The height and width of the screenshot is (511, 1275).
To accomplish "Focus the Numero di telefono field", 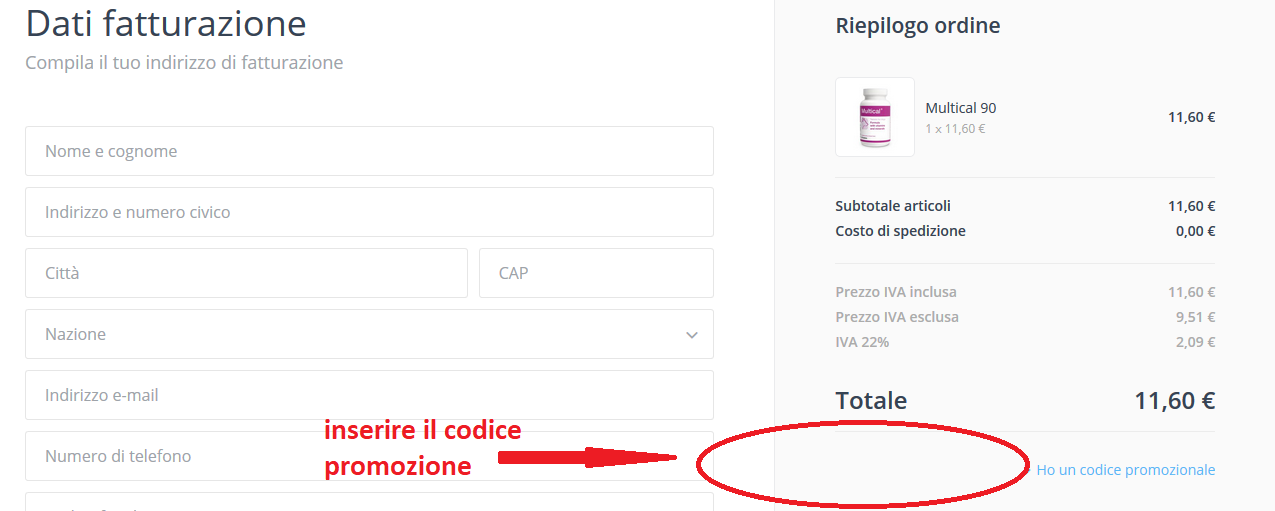I will [x=369, y=456].
